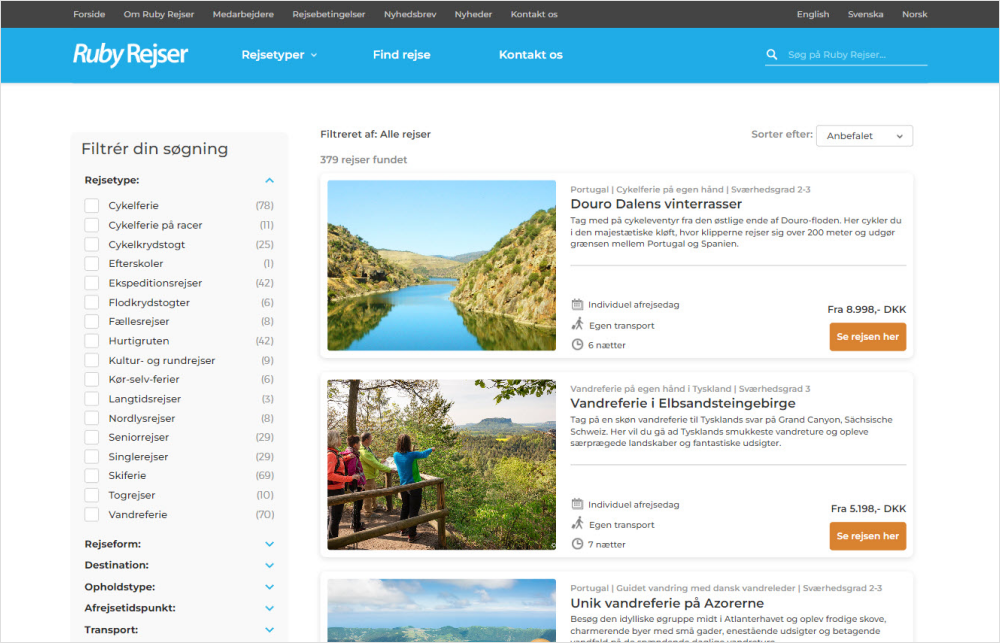Click 'Fra 5.198,- DKK' price
The height and width of the screenshot is (643, 1000).
(868, 508)
